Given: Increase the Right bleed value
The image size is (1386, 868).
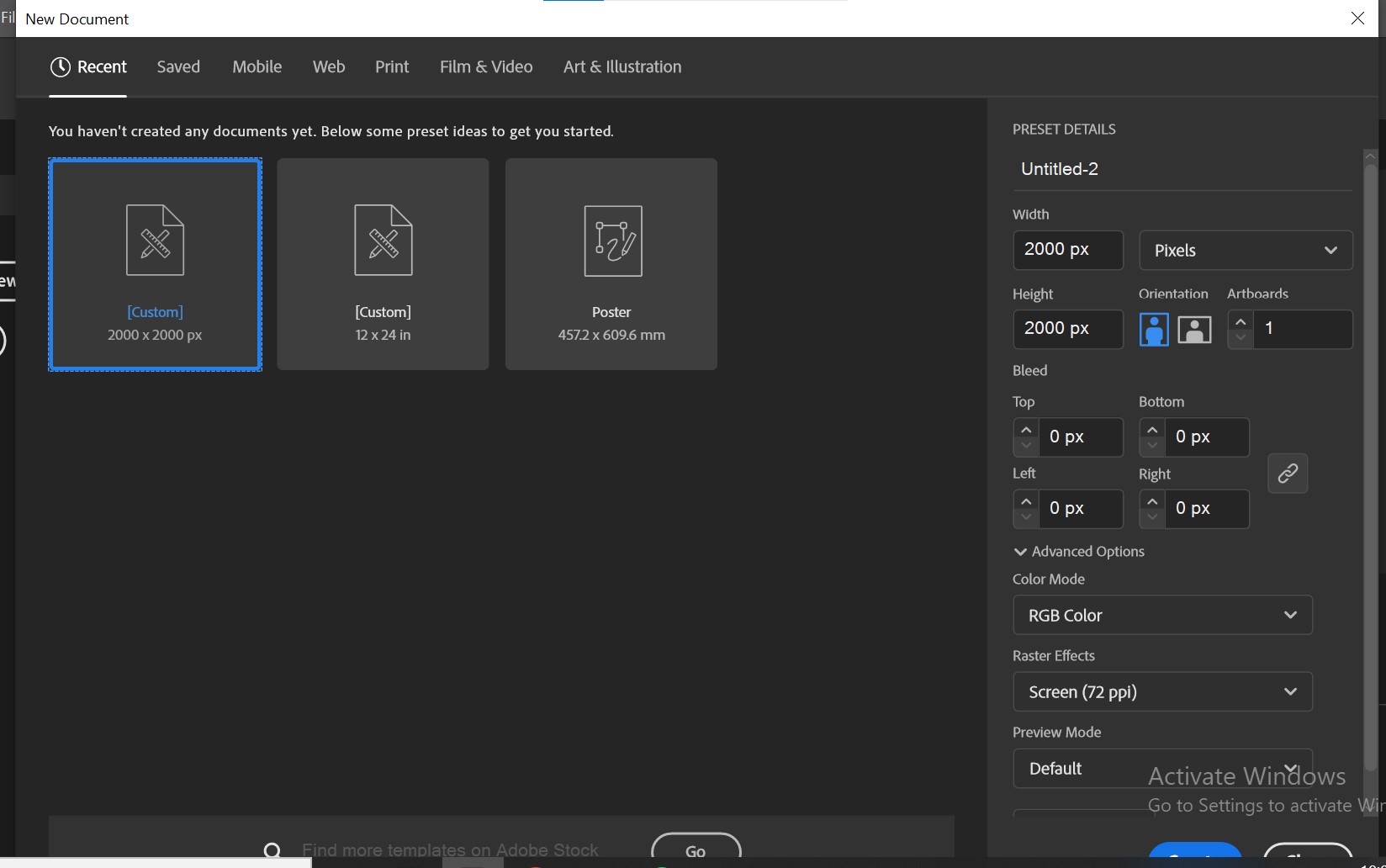Looking at the screenshot, I should pos(1152,500).
